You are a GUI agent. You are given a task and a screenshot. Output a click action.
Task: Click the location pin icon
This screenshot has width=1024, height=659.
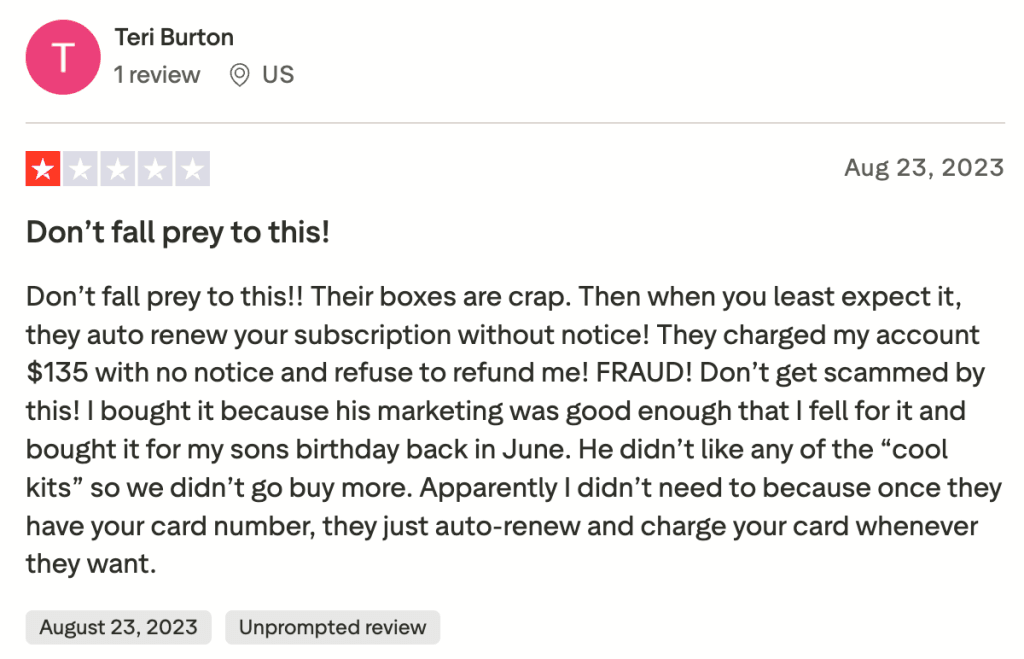coord(239,75)
